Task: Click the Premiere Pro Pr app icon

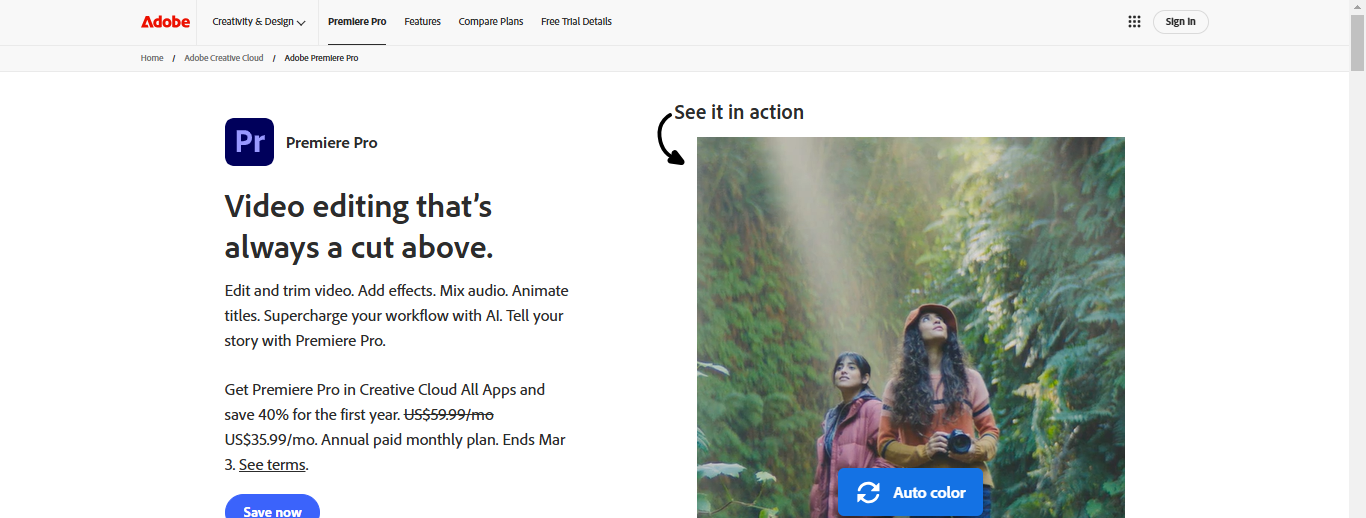Action: 249,142
